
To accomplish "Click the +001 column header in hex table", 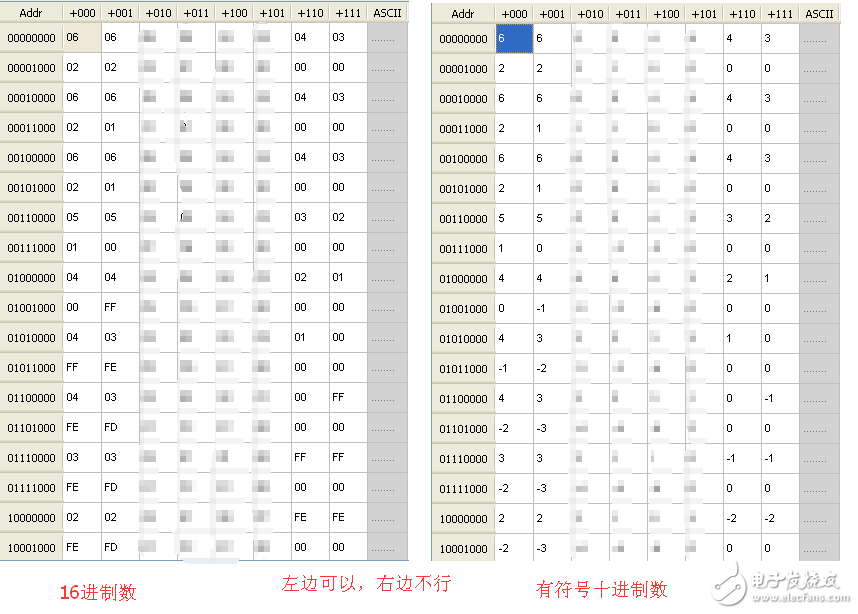I will click(120, 13).
